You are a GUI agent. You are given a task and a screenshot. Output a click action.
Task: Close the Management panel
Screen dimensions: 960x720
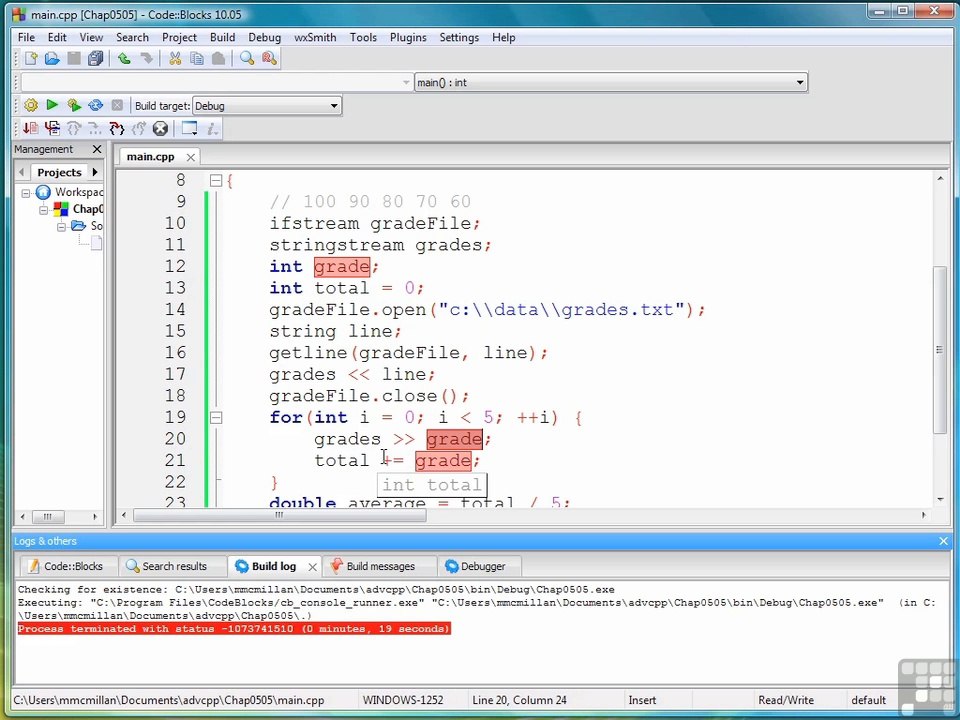[97, 149]
